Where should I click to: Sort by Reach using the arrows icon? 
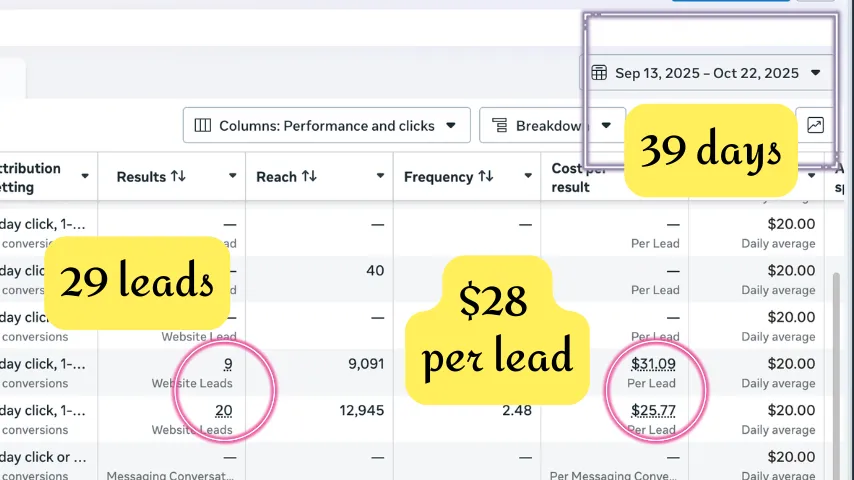click(309, 177)
